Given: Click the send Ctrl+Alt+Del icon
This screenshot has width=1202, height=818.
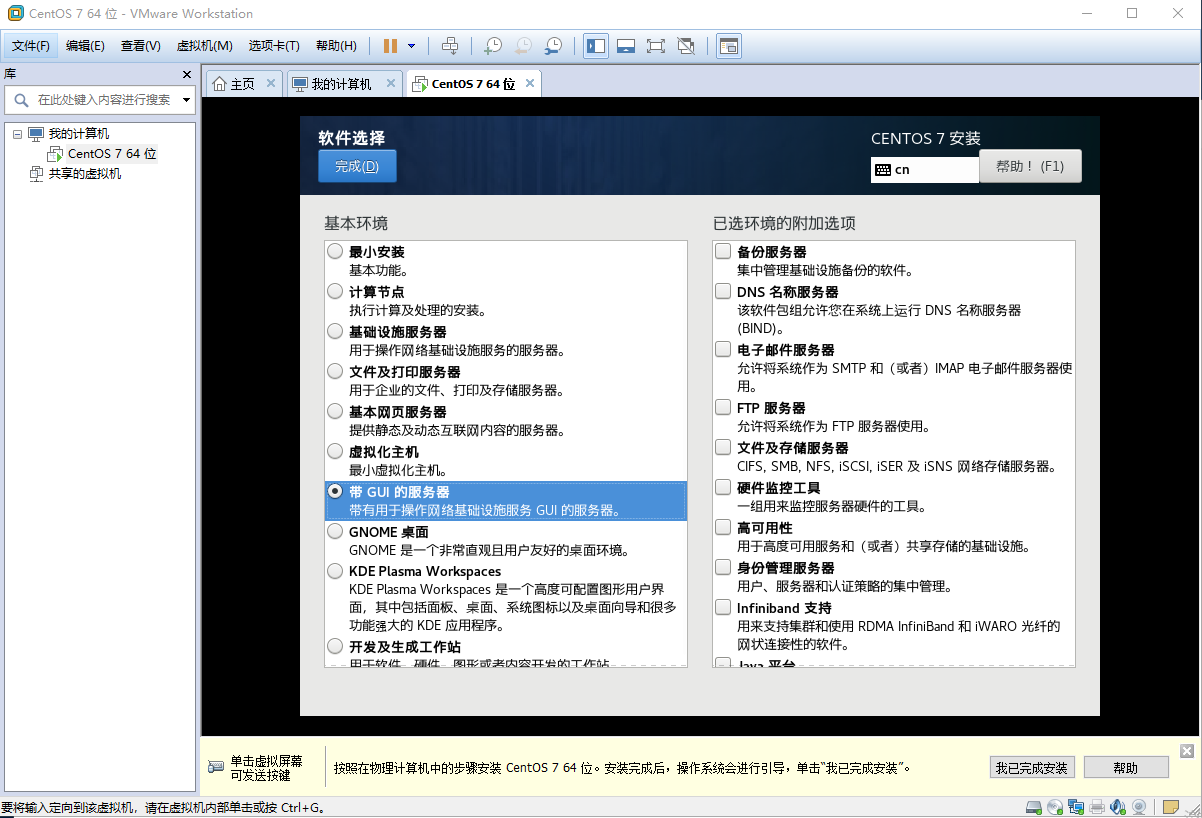Looking at the screenshot, I should coord(450,46).
